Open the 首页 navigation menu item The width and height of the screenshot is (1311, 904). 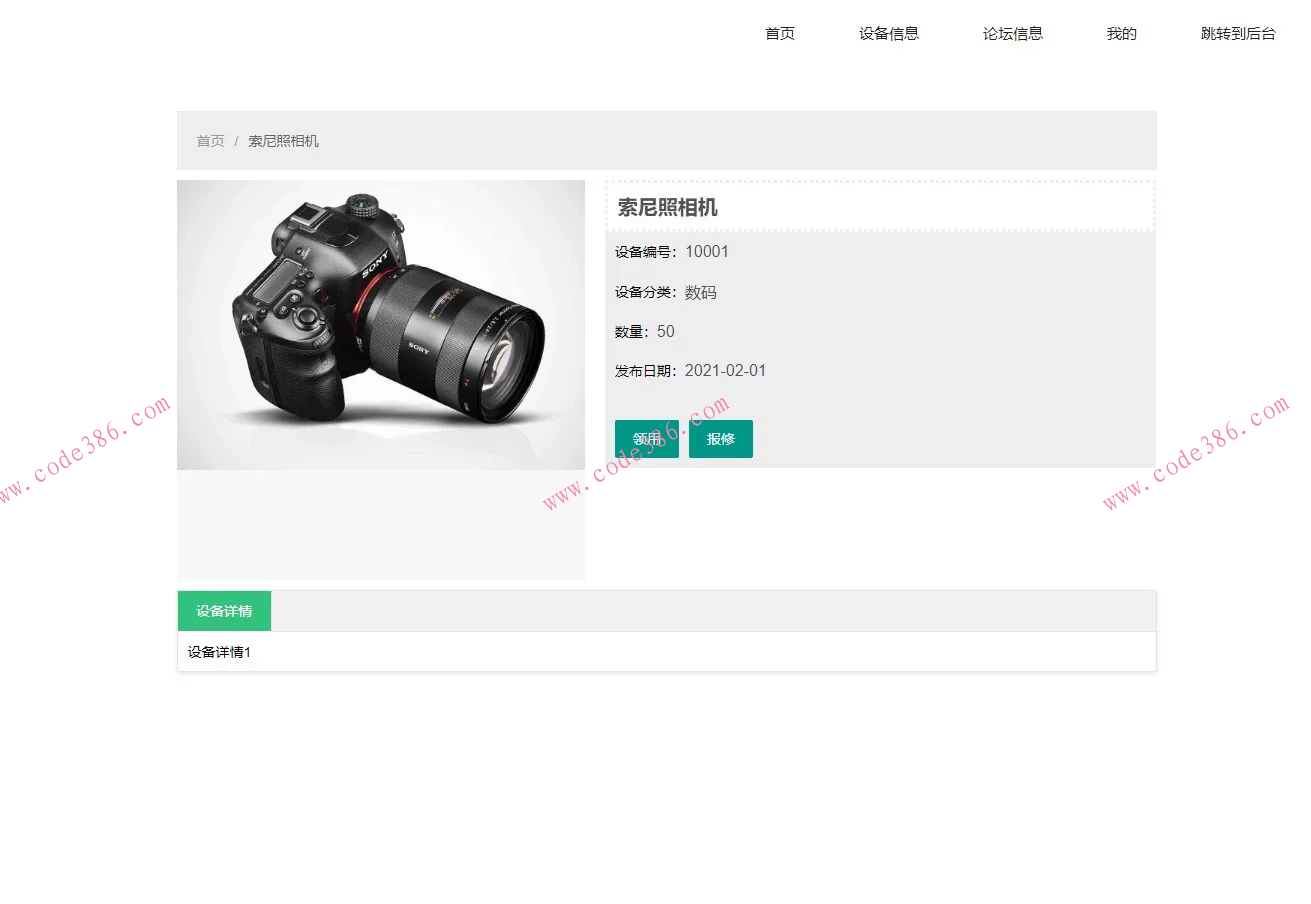point(779,33)
